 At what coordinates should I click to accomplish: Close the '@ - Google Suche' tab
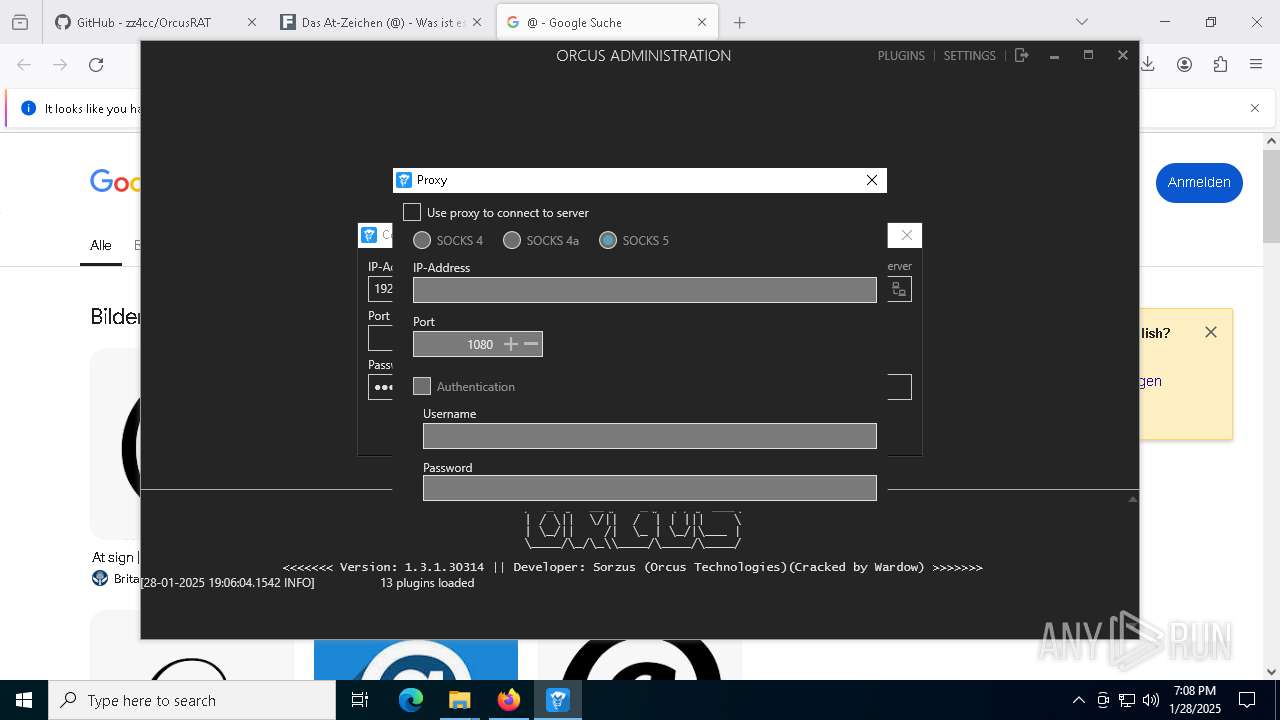[702, 22]
